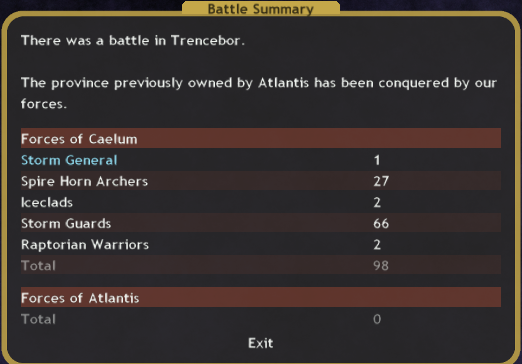522x364 pixels.
Task: Select the Raptorian Warriors row
Action: point(261,244)
